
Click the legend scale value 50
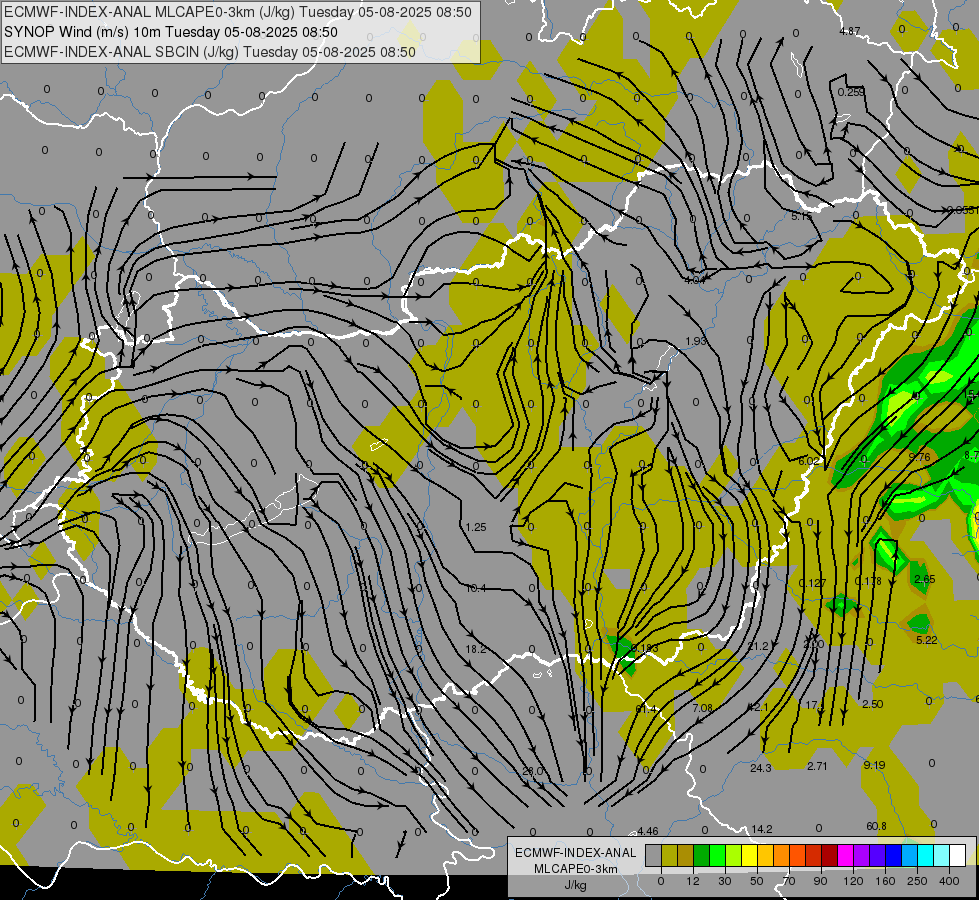click(x=757, y=881)
